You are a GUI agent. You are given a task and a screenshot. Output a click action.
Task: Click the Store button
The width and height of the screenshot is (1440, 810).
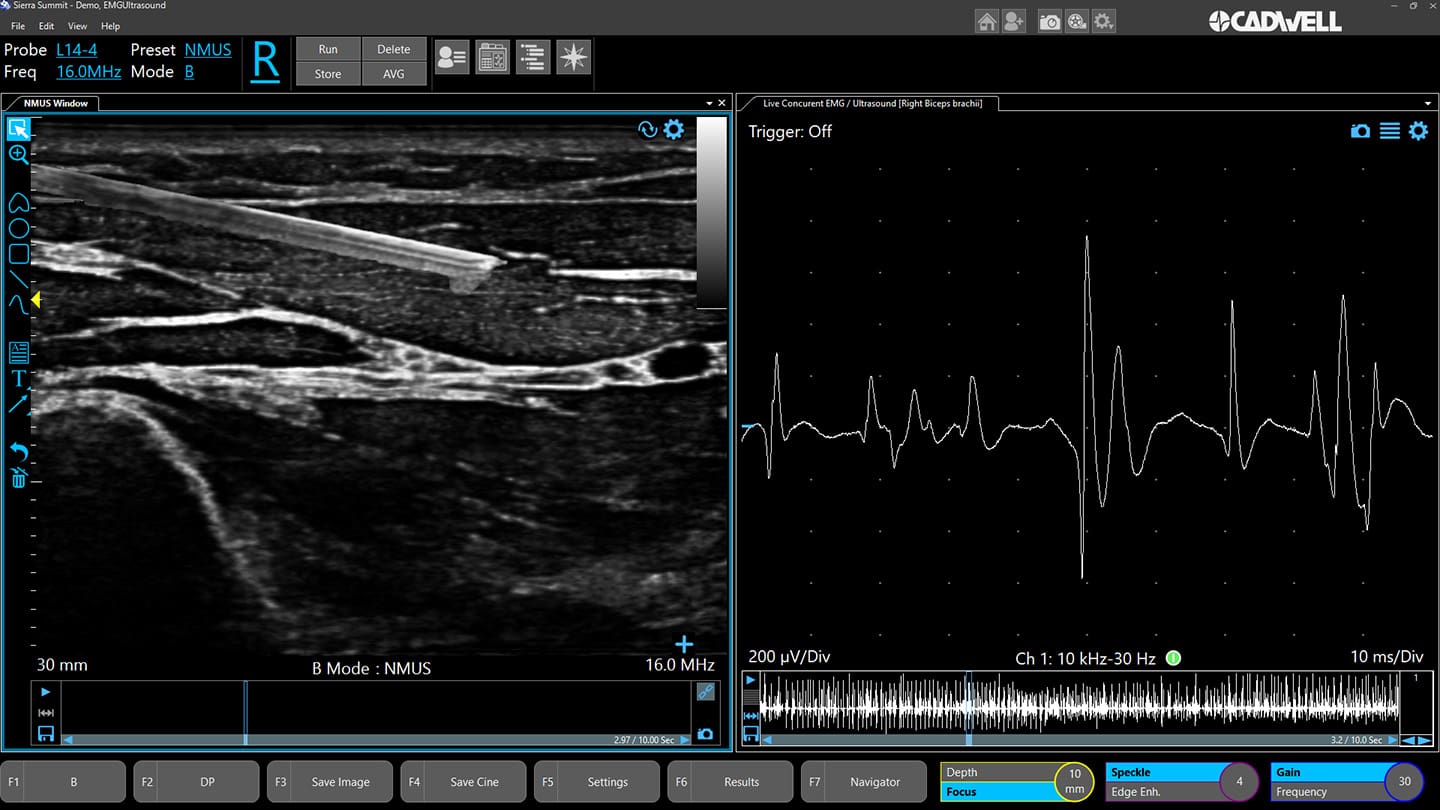click(x=328, y=74)
